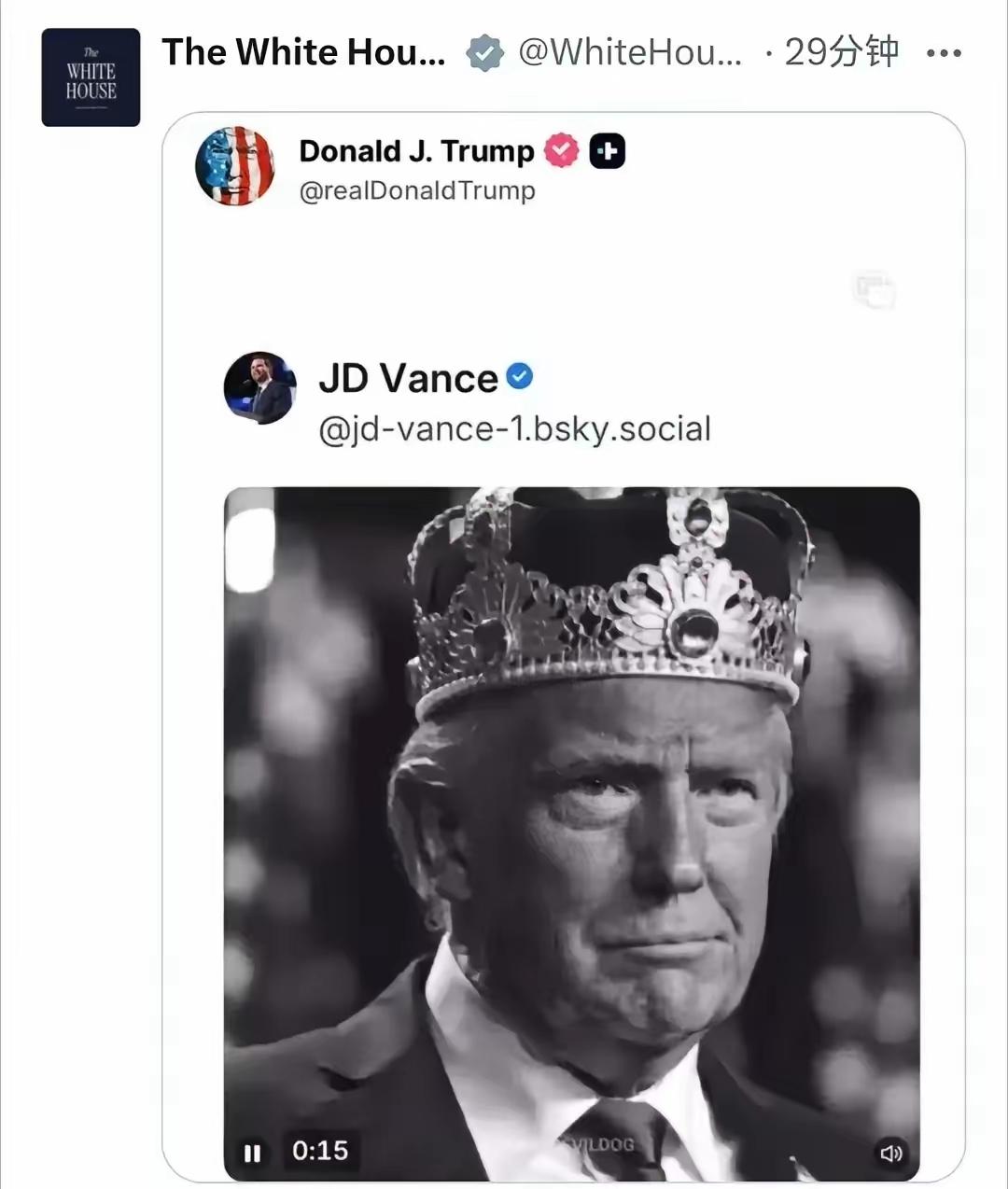
Task: Mute the video with the speaker icon
Action: [891, 1154]
